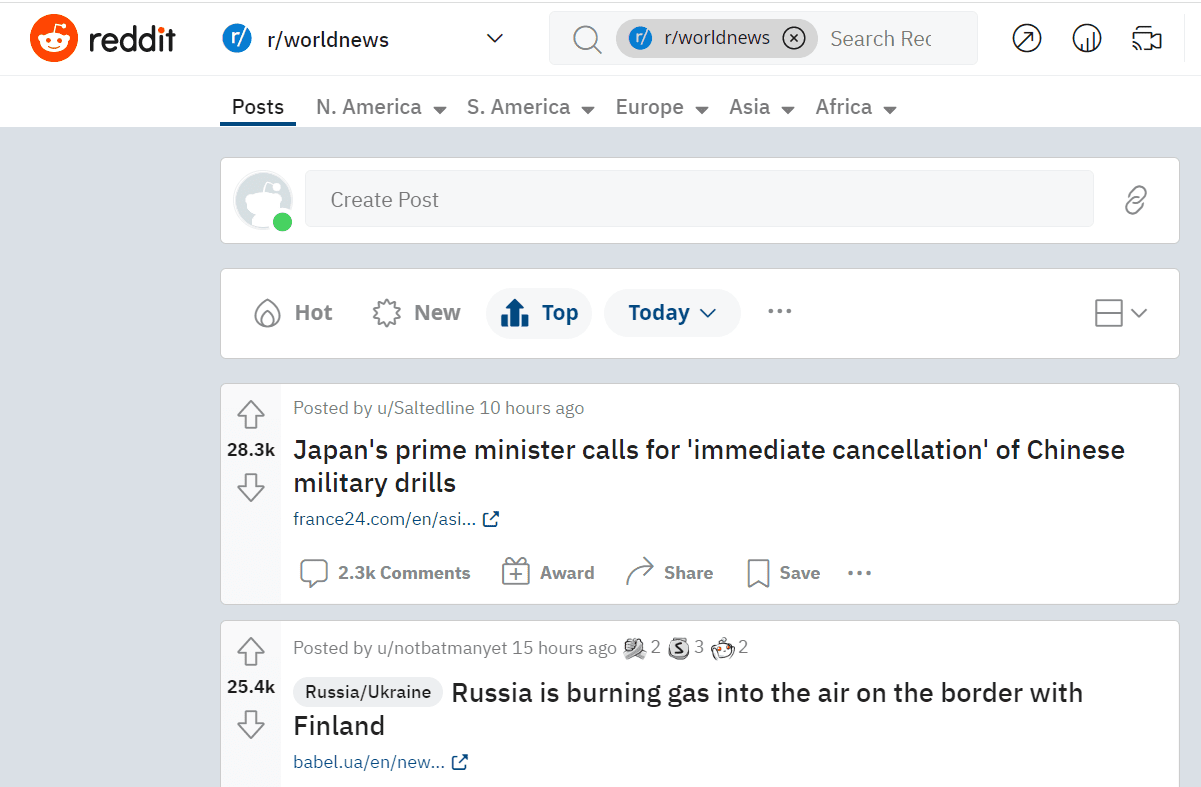Screen dimensions: 1201x787
Task: Expand the r/worldnews community dropdown
Action: (494, 39)
